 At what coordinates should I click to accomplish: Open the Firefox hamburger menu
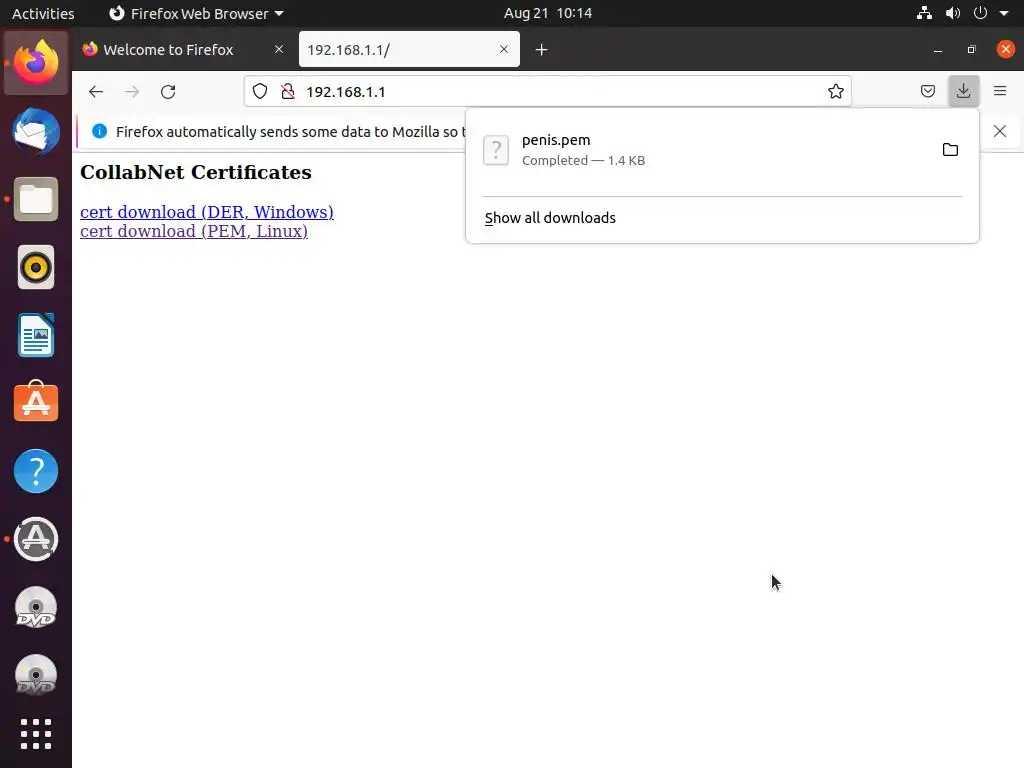[1000, 91]
